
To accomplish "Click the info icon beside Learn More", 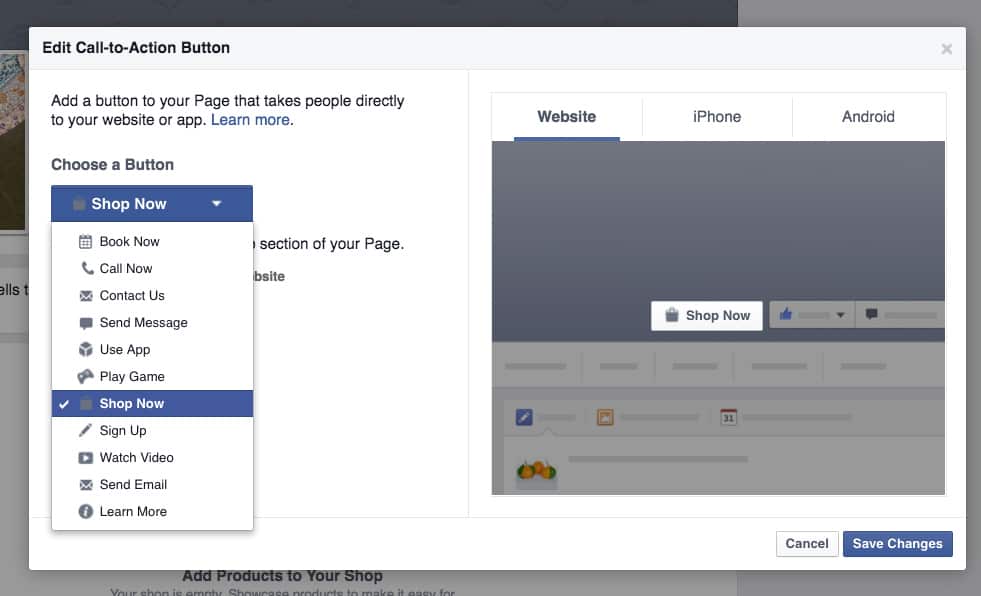I will tap(86, 512).
